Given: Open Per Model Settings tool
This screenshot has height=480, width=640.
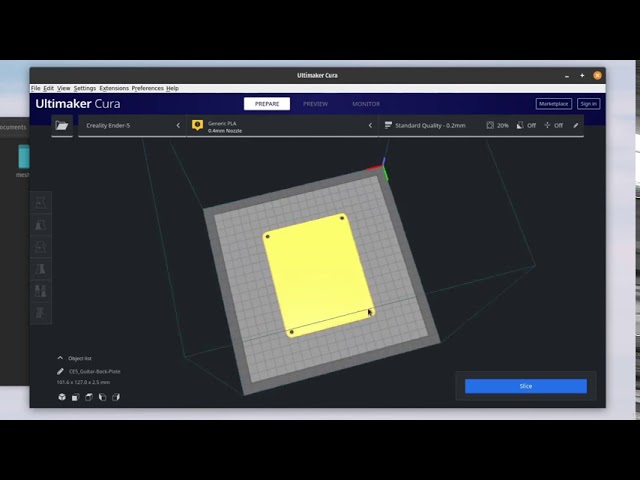Looking at the screenshot, I should pos(40,291).
